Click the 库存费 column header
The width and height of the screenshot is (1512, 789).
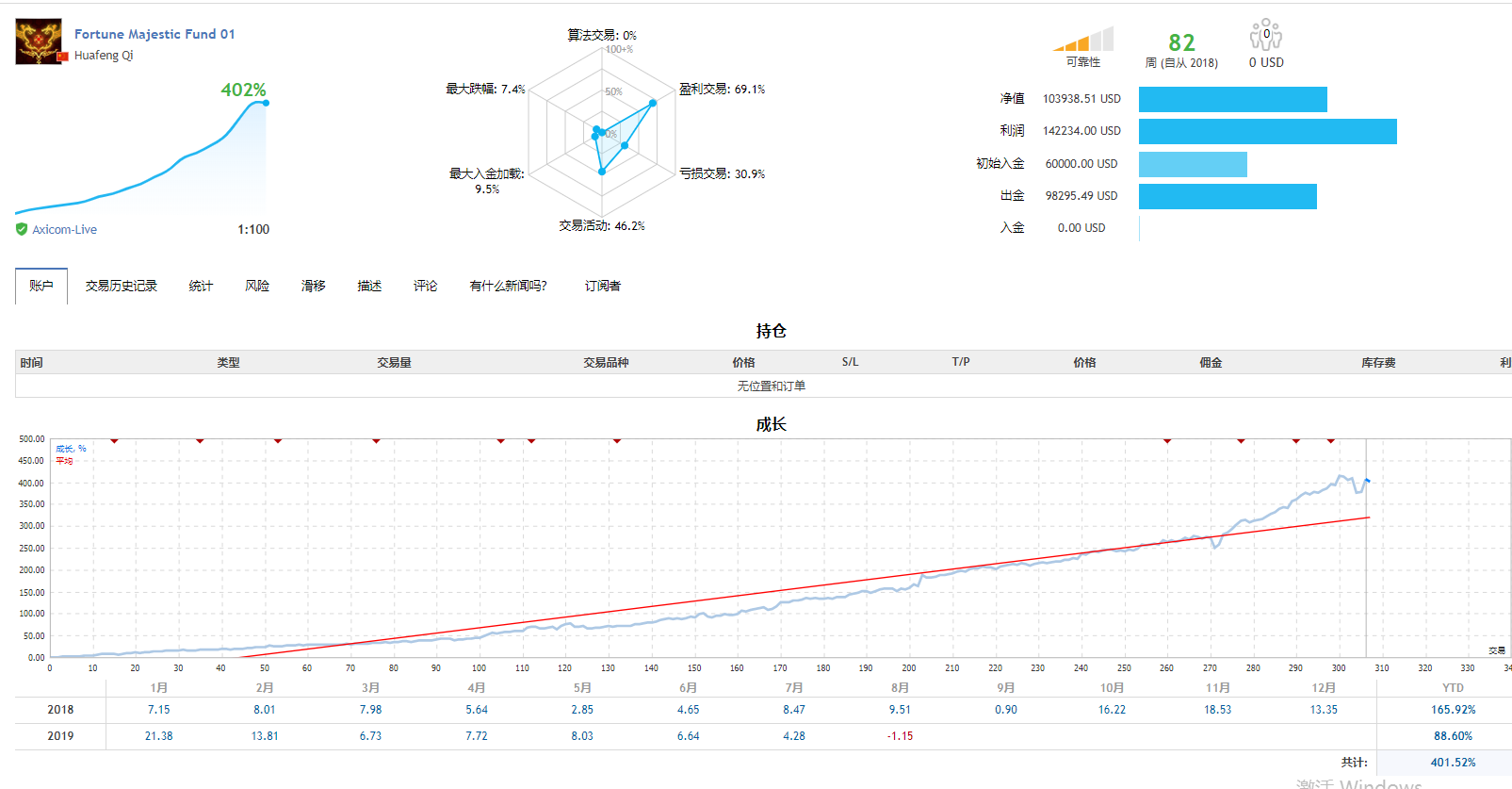point(1378,362)
